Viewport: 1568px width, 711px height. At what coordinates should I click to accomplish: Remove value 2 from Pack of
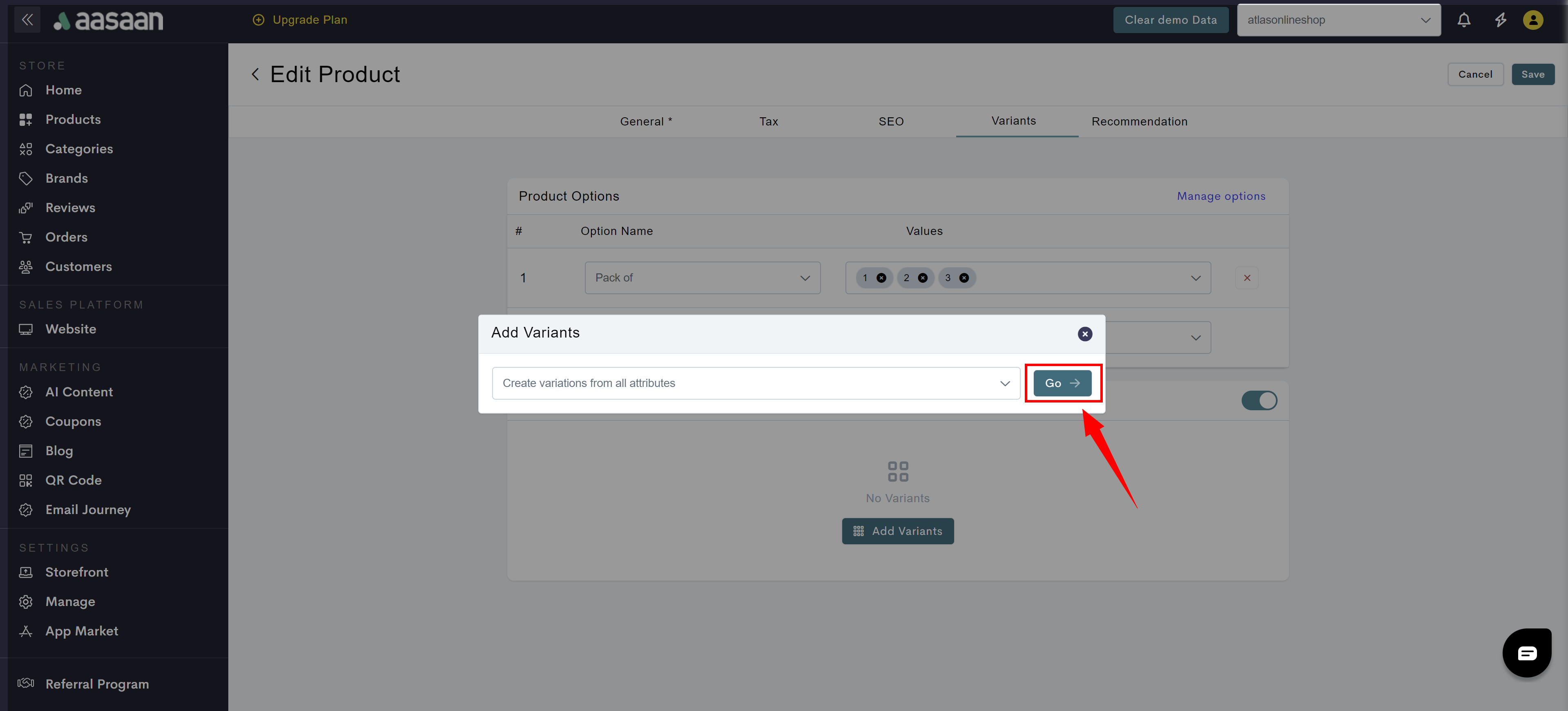point(923,278)
